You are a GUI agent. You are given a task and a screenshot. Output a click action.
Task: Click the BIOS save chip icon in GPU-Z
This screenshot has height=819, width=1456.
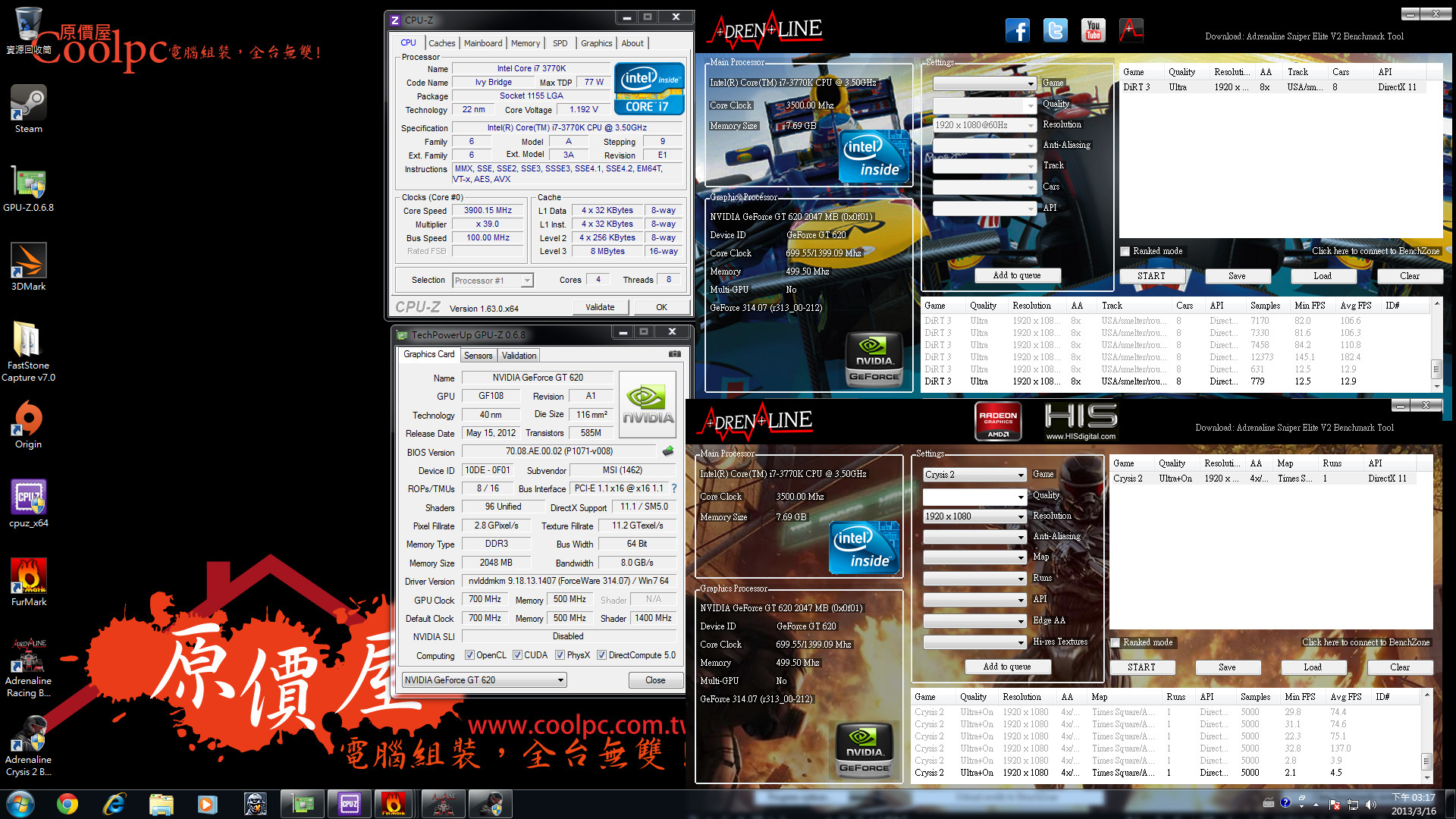tap(667, 451)
